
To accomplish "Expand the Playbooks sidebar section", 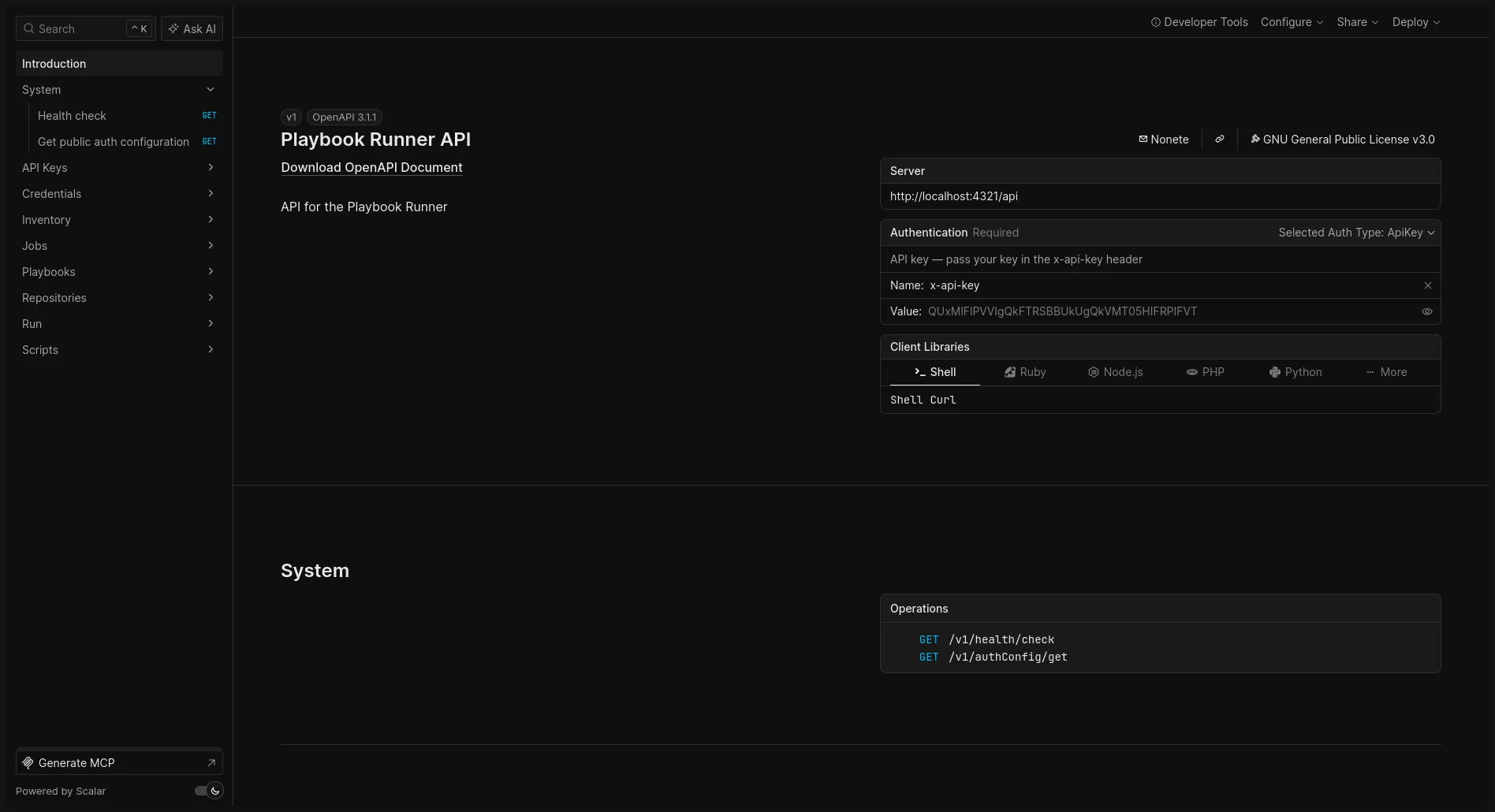I will [x=211, y=272].
